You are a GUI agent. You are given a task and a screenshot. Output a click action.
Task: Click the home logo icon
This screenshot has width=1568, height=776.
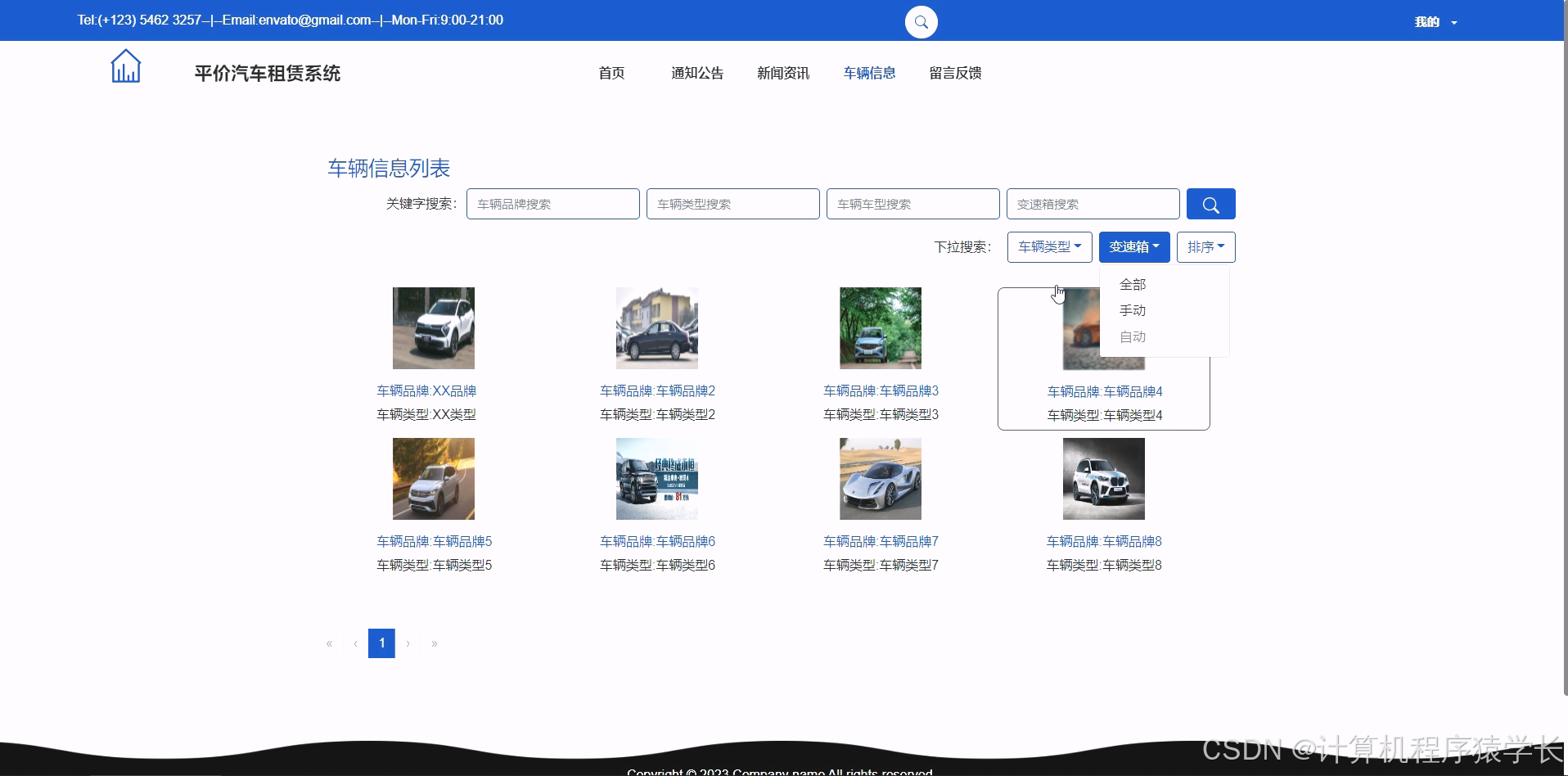pos(126,65)
